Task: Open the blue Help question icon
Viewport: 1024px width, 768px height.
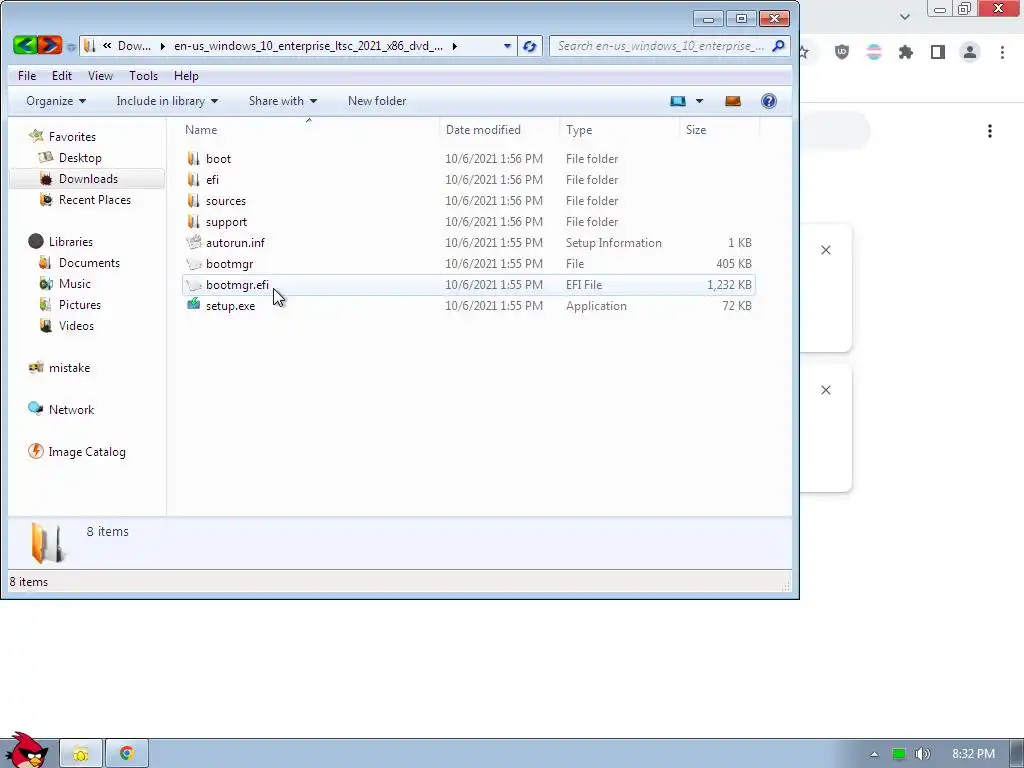Action: [769, 101]
